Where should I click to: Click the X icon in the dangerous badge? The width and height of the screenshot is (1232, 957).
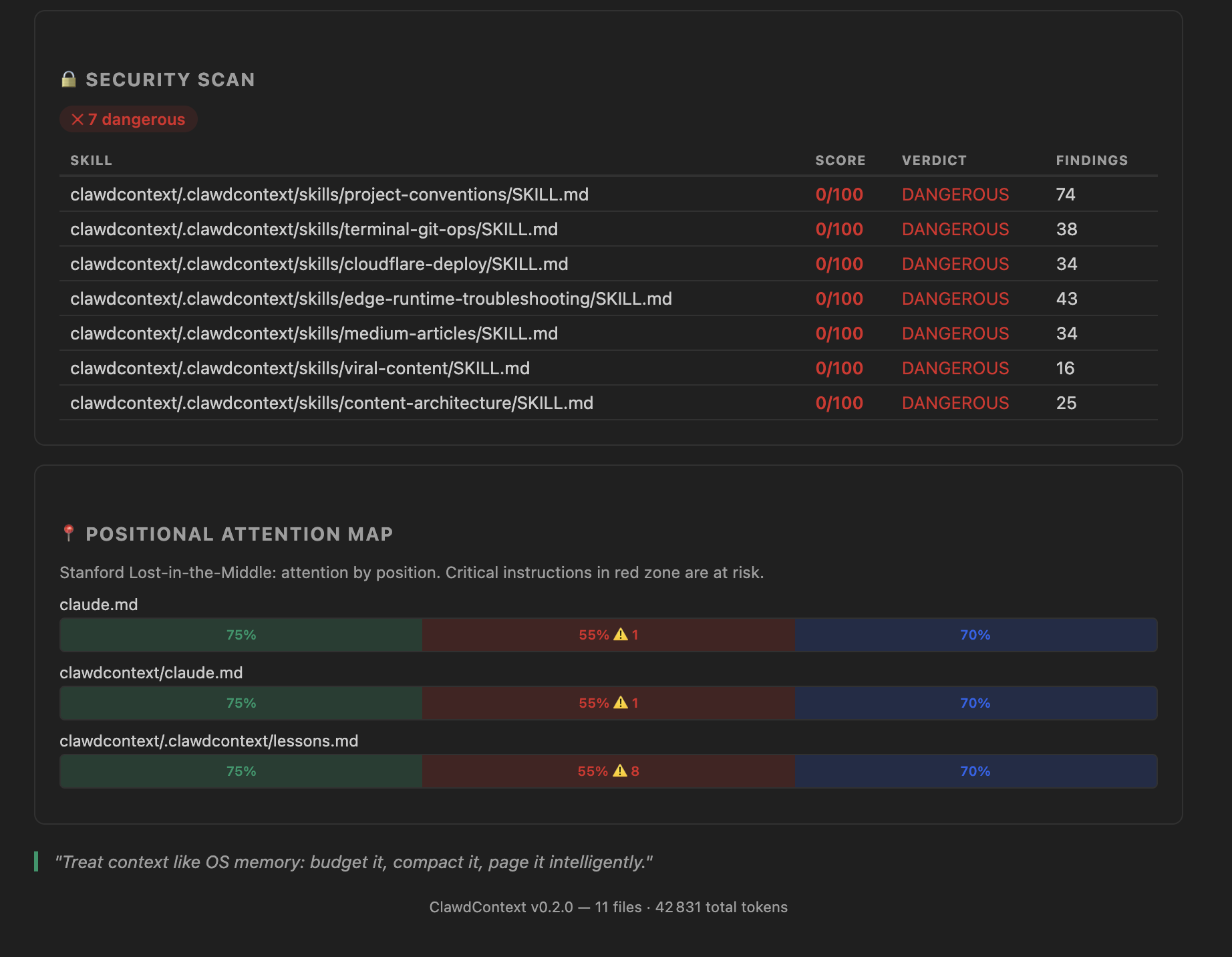[x=78, y=120]
